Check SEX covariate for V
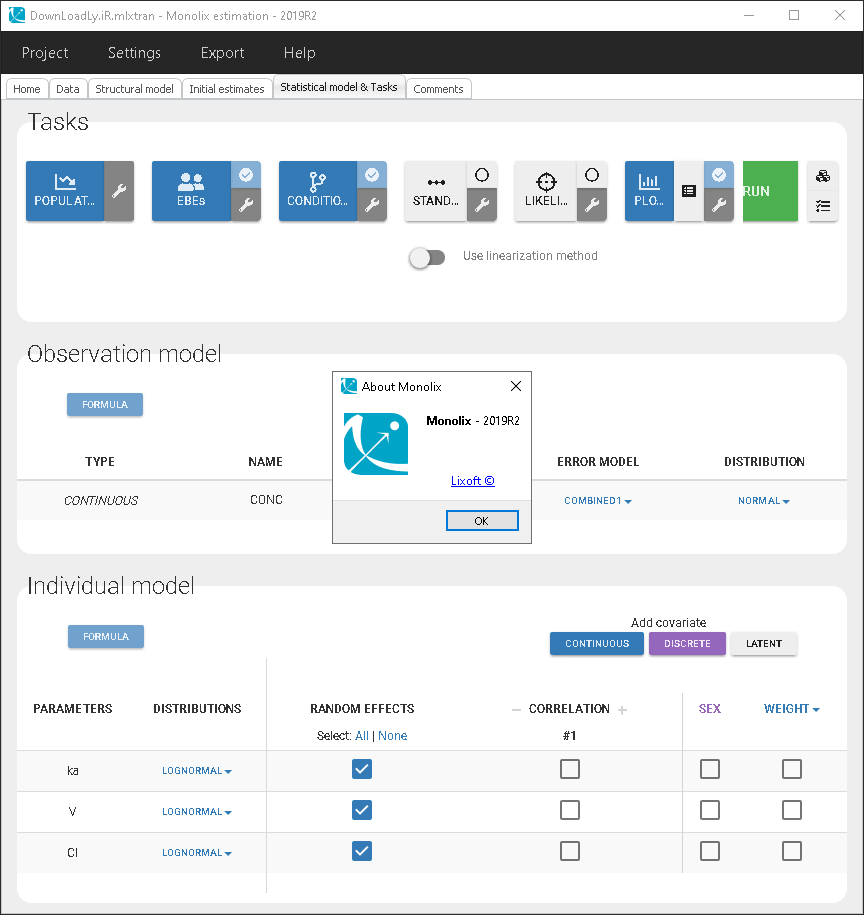This screenshot has width=864, height=915. (x=710, y=810)
